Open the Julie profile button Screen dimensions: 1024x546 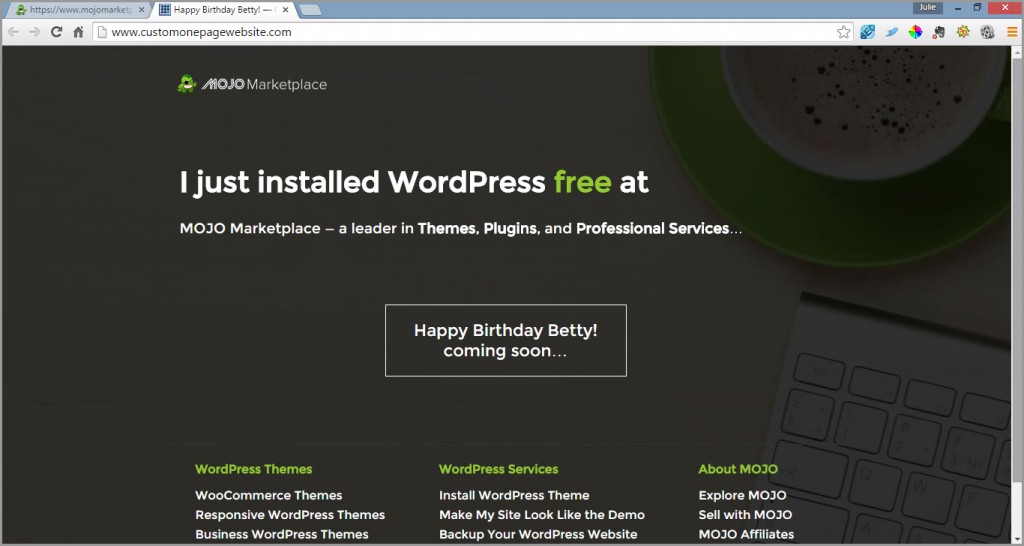coord(927,8)
